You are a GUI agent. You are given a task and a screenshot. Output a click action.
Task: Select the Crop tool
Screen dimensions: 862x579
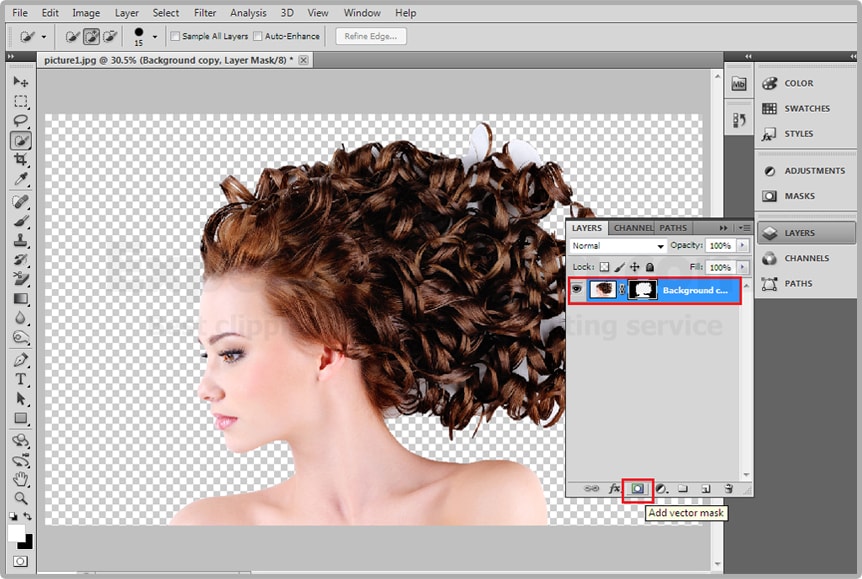click(21, 160)
